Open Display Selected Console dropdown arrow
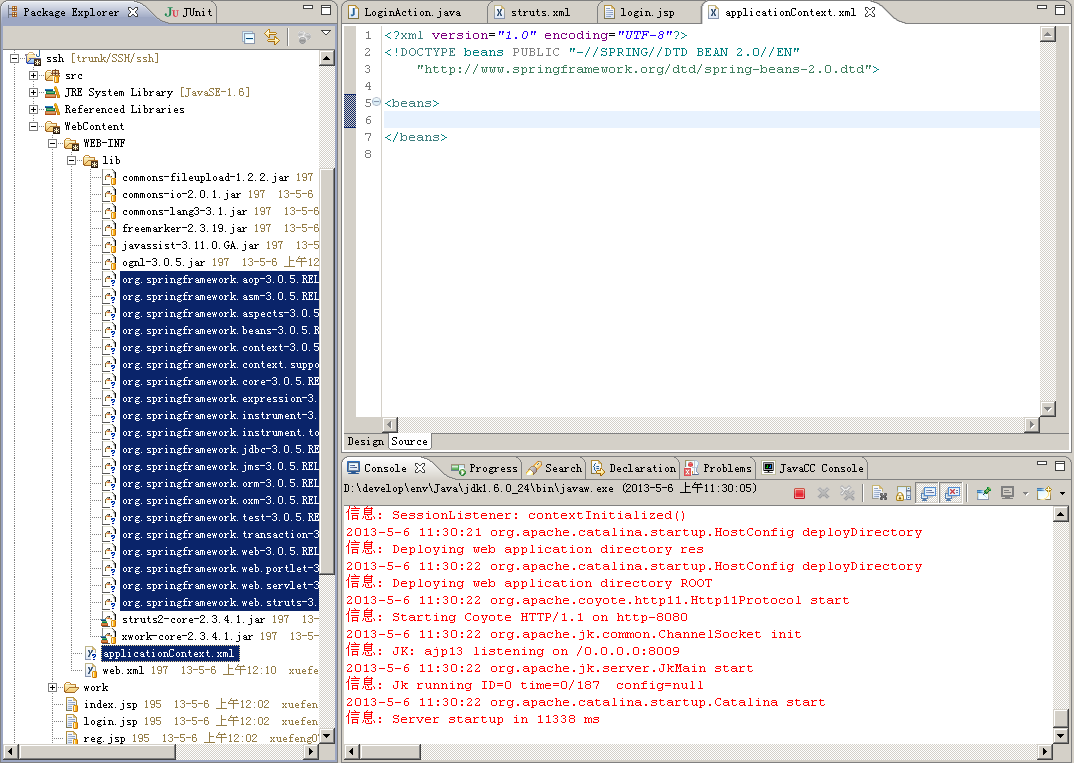The width and height of the screenshot is (1074, 763). coord(1025,493)
